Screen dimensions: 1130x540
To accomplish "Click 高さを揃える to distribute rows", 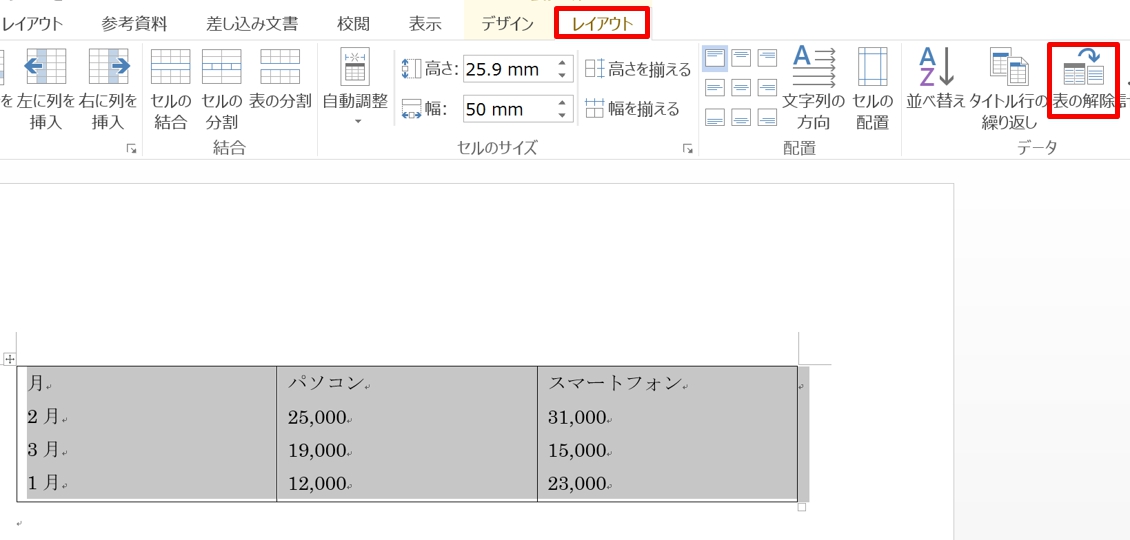I will coord(638,69).
